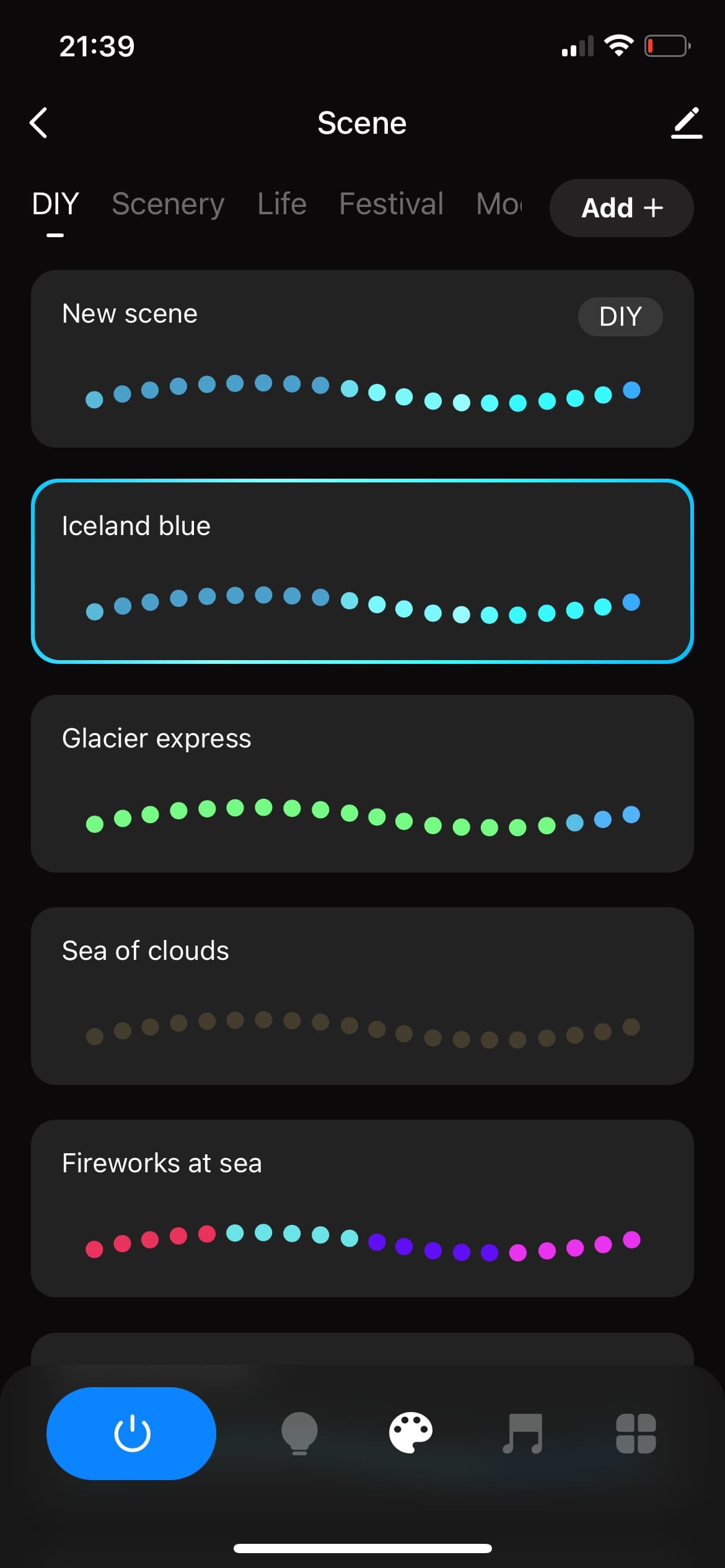The image size is (725, 1568).
Task: Tap the Wi-Fi status icon
Action: click(618, 46)
